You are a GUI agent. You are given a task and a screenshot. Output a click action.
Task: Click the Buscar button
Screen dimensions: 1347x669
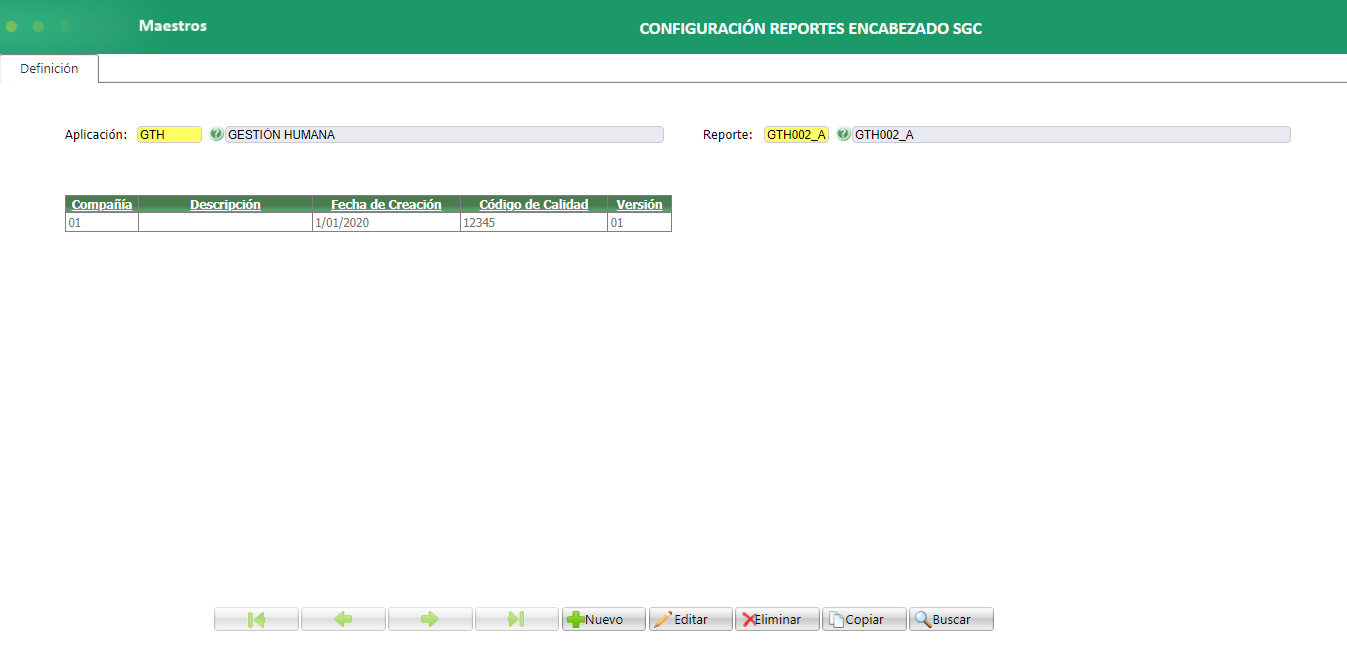[x=952, y=619]
